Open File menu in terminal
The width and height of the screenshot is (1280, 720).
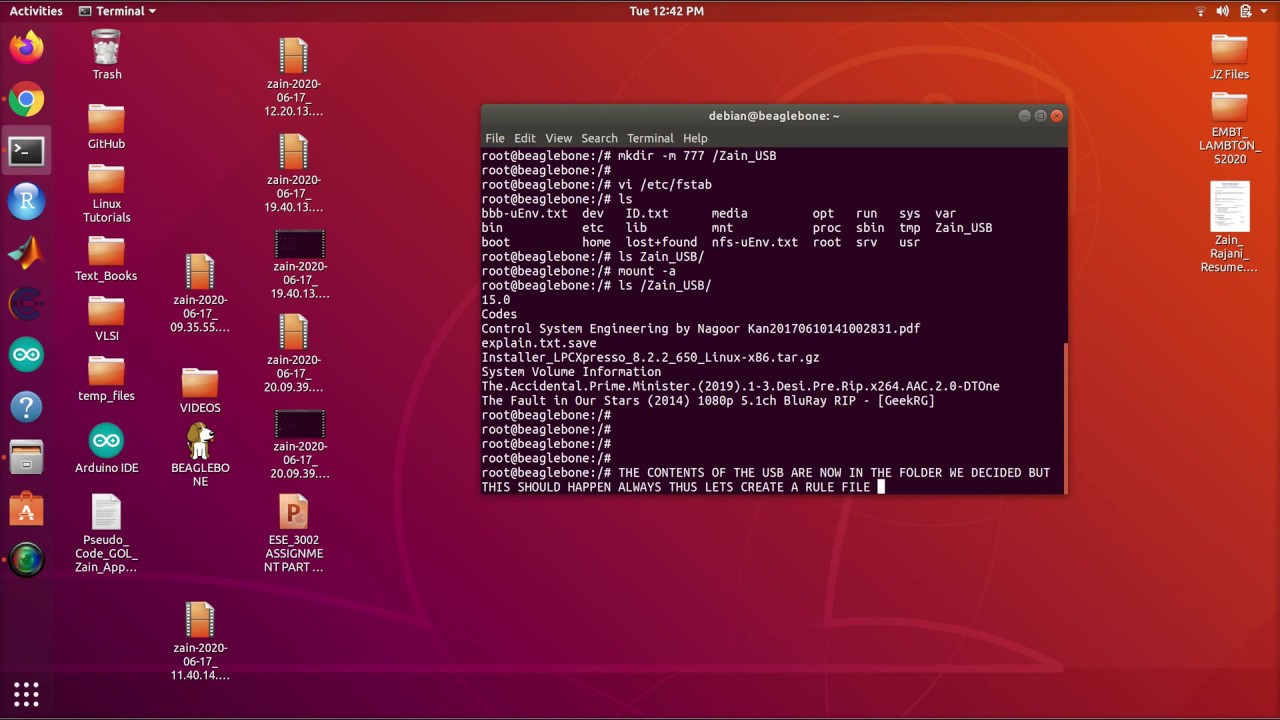click(x=495, y=138)
